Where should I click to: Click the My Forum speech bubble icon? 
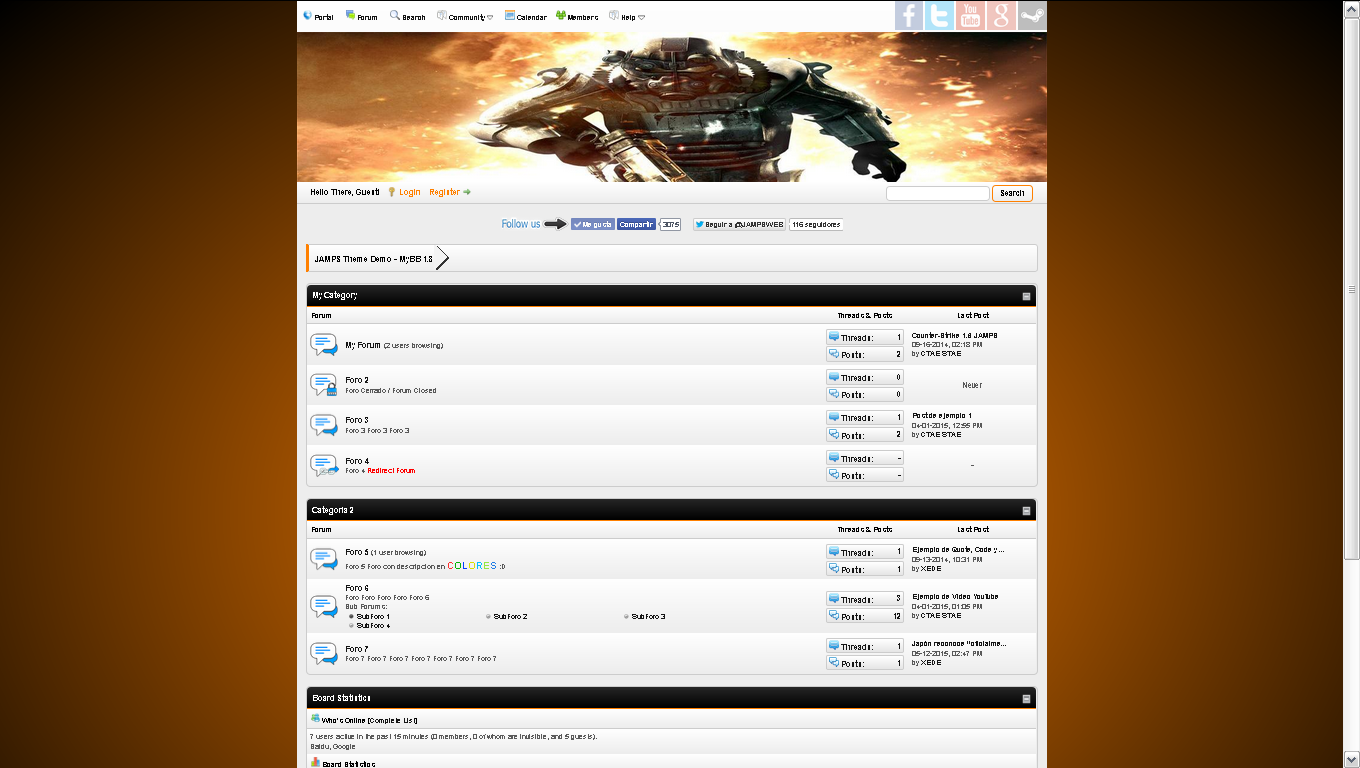(x=324, y=345)
